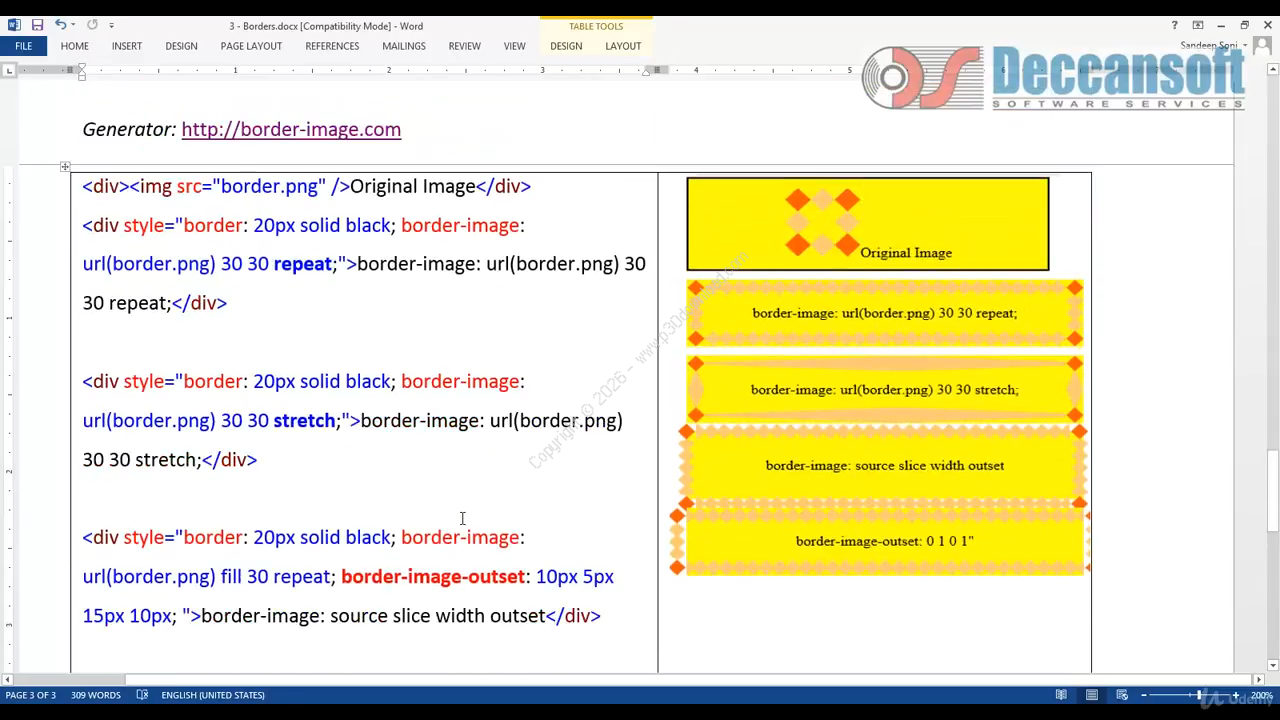Image resolution: width=1280 pixels, height=720 pixels.
Task: Open Customize Quick Access Toolbar dropdown
Action: point(111,25)
